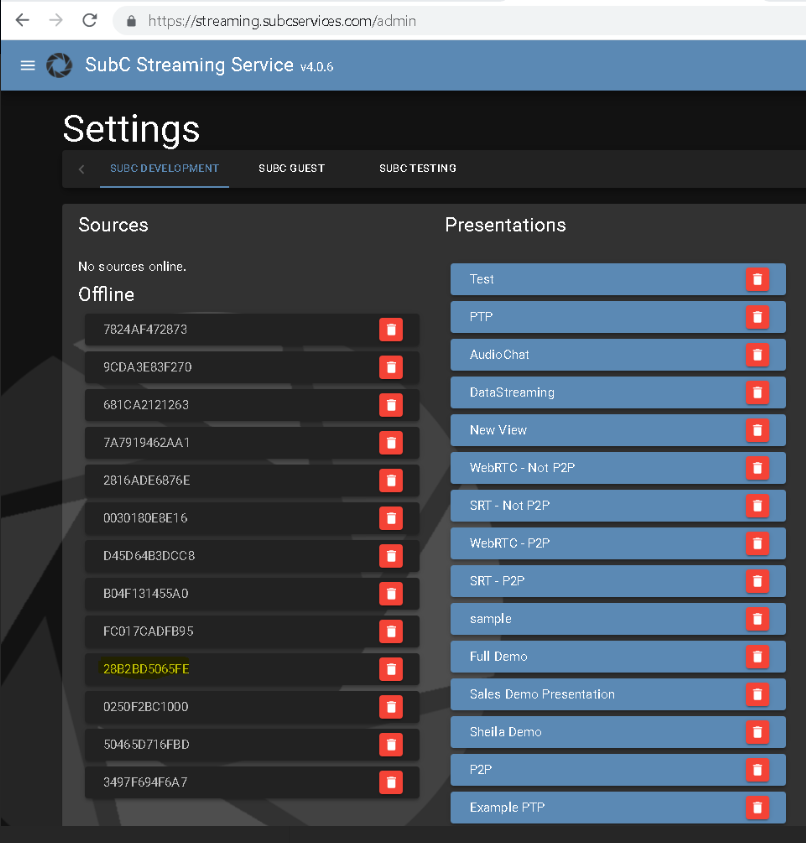Image resolution: width=806 pixels, height=843 pixels.
Task: Trash the Example PTP presentation
Action: click(x=757, y=807)
